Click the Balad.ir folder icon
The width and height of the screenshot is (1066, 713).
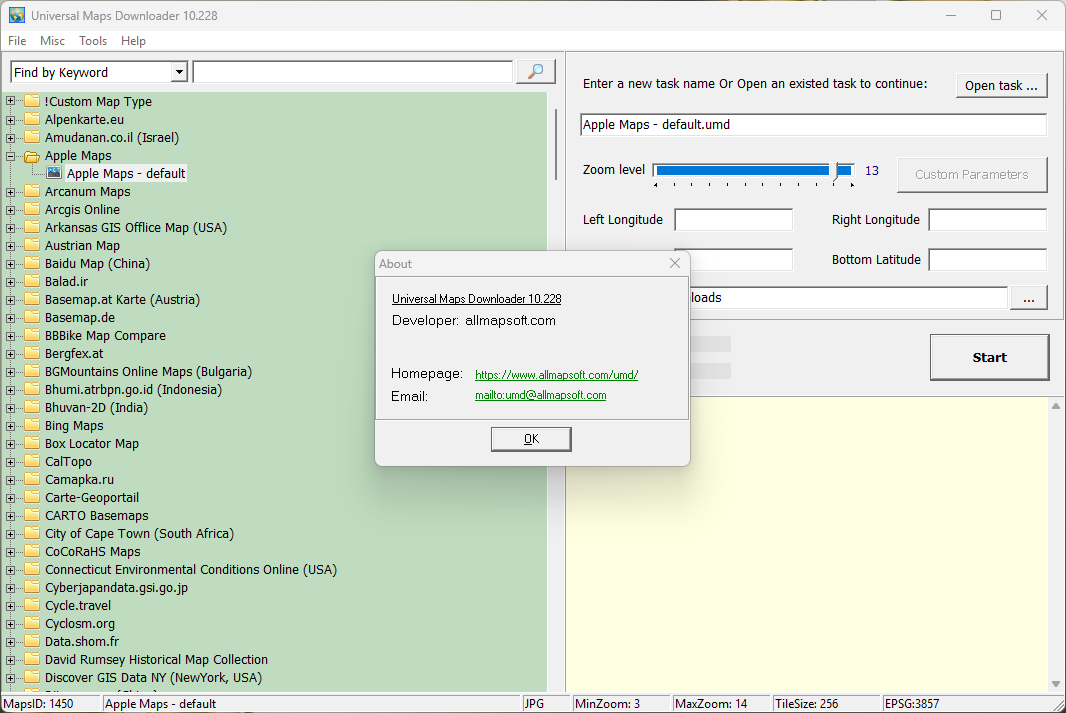(x=32, y=281)
